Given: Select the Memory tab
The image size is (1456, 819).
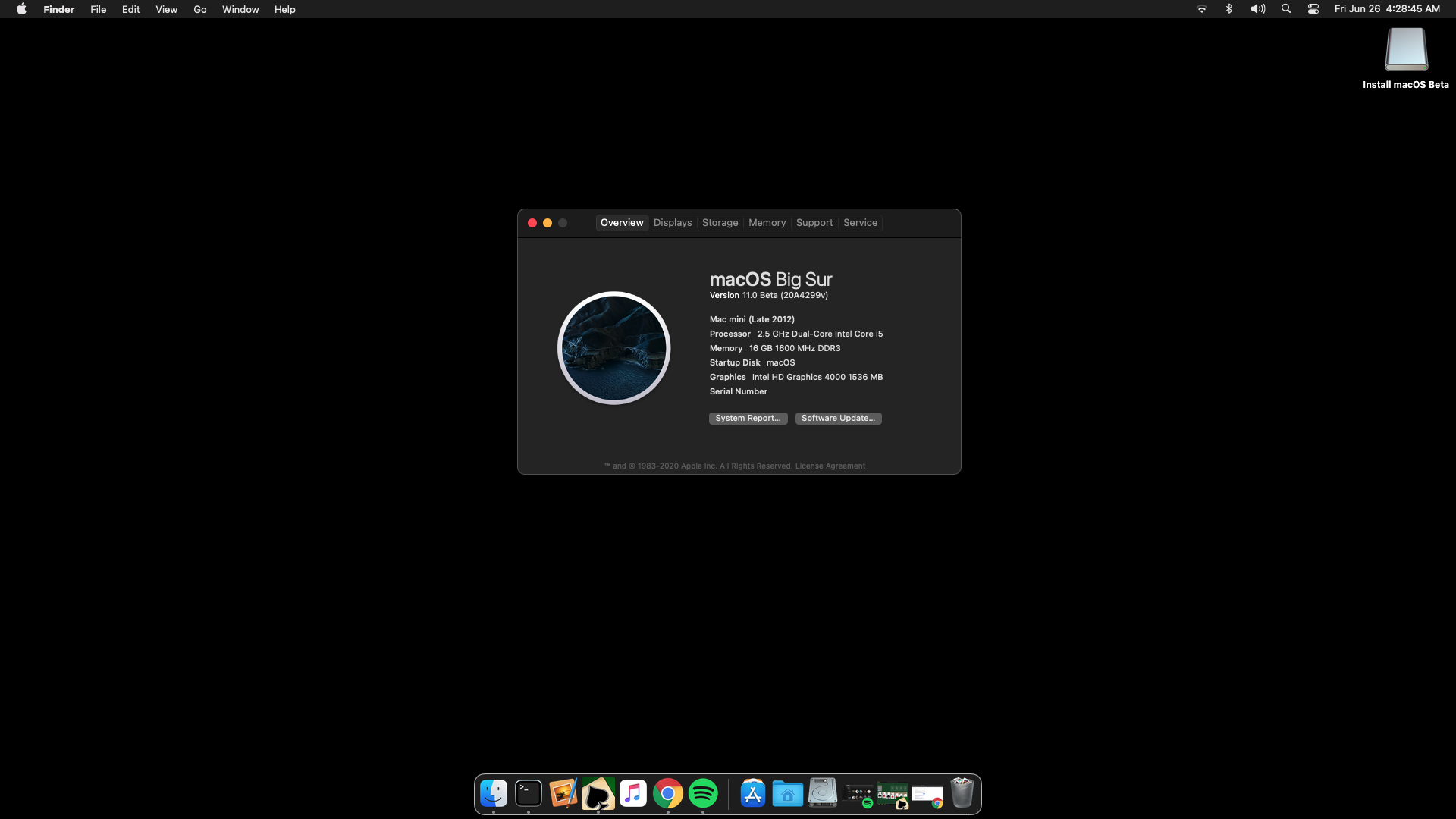Looking at the screenshot, I should (767, 223).
